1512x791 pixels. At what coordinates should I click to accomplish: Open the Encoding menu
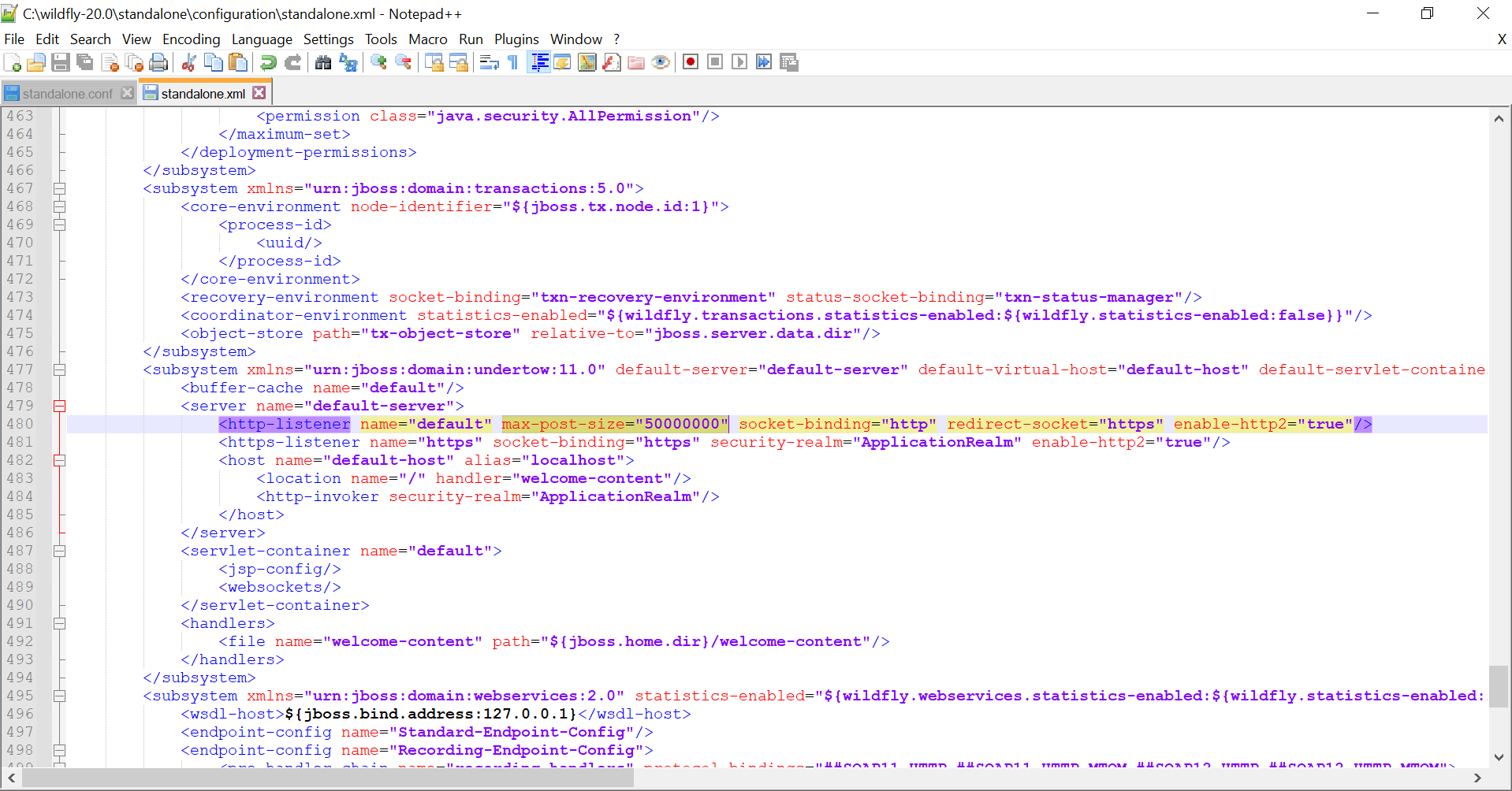(191, 39)
